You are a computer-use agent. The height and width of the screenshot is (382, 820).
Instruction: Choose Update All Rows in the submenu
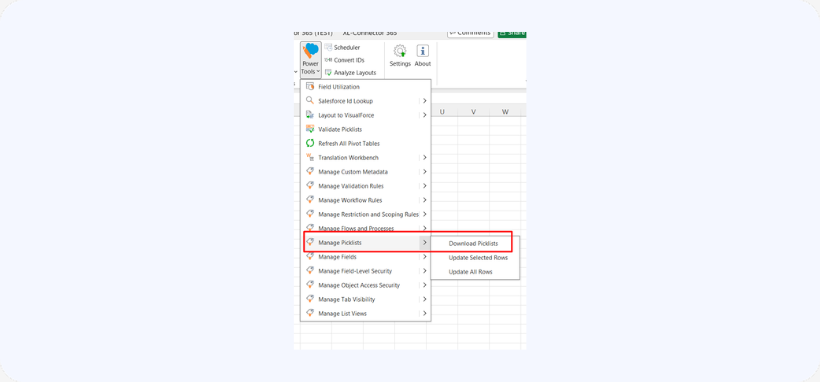(475, 272)
